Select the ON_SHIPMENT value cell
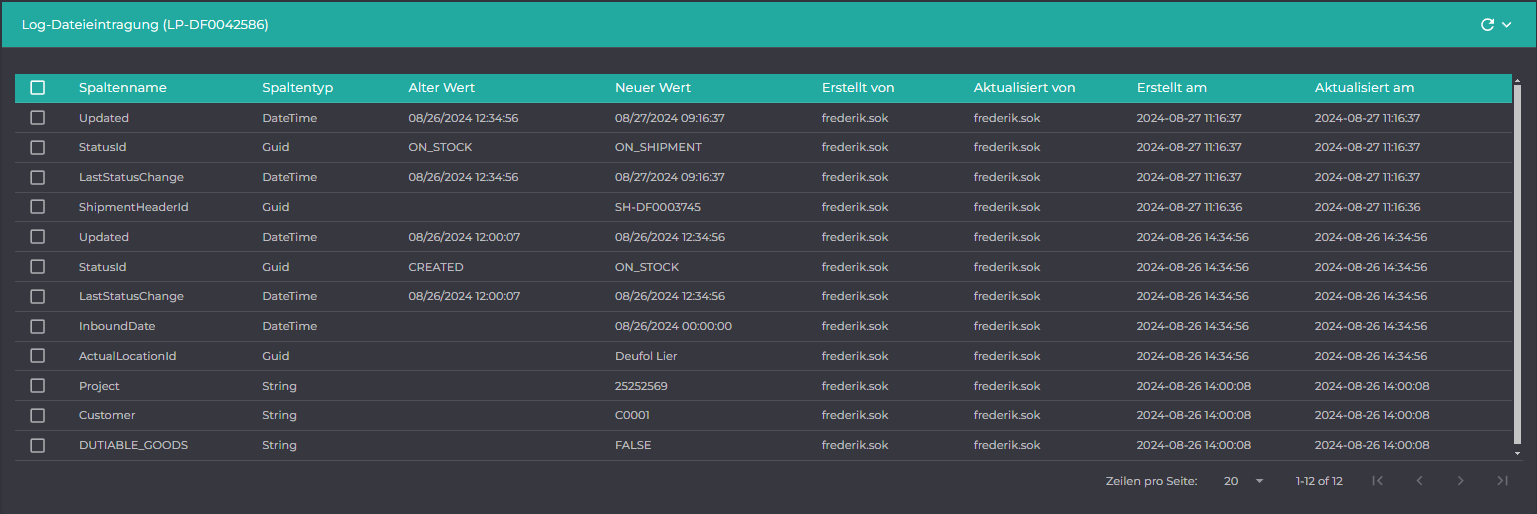 coord(658,147)
